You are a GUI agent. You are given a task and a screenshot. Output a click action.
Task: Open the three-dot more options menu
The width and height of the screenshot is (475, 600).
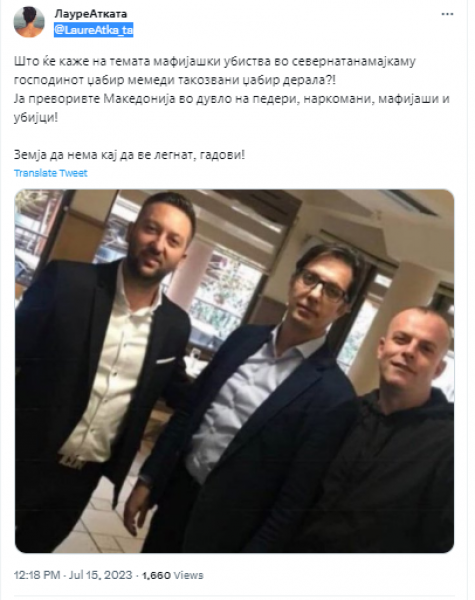pos(447,14)
